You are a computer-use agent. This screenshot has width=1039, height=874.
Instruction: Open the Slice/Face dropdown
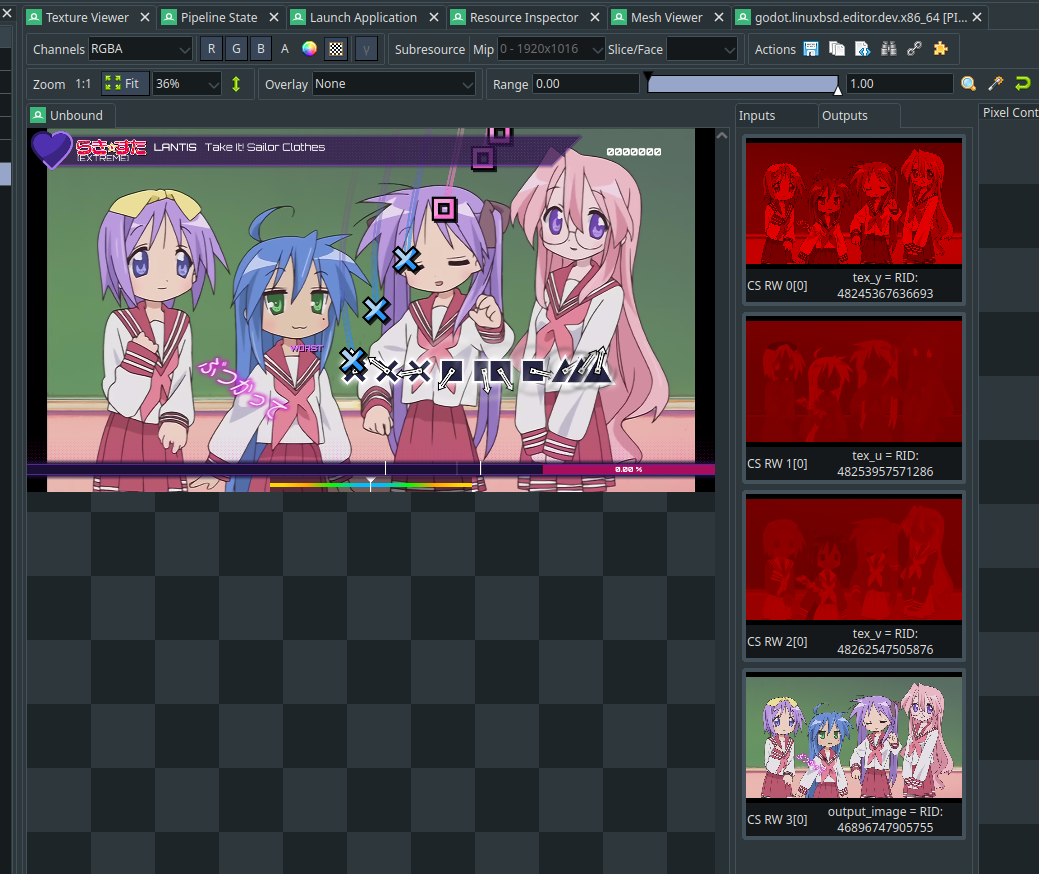click(702, 49)
